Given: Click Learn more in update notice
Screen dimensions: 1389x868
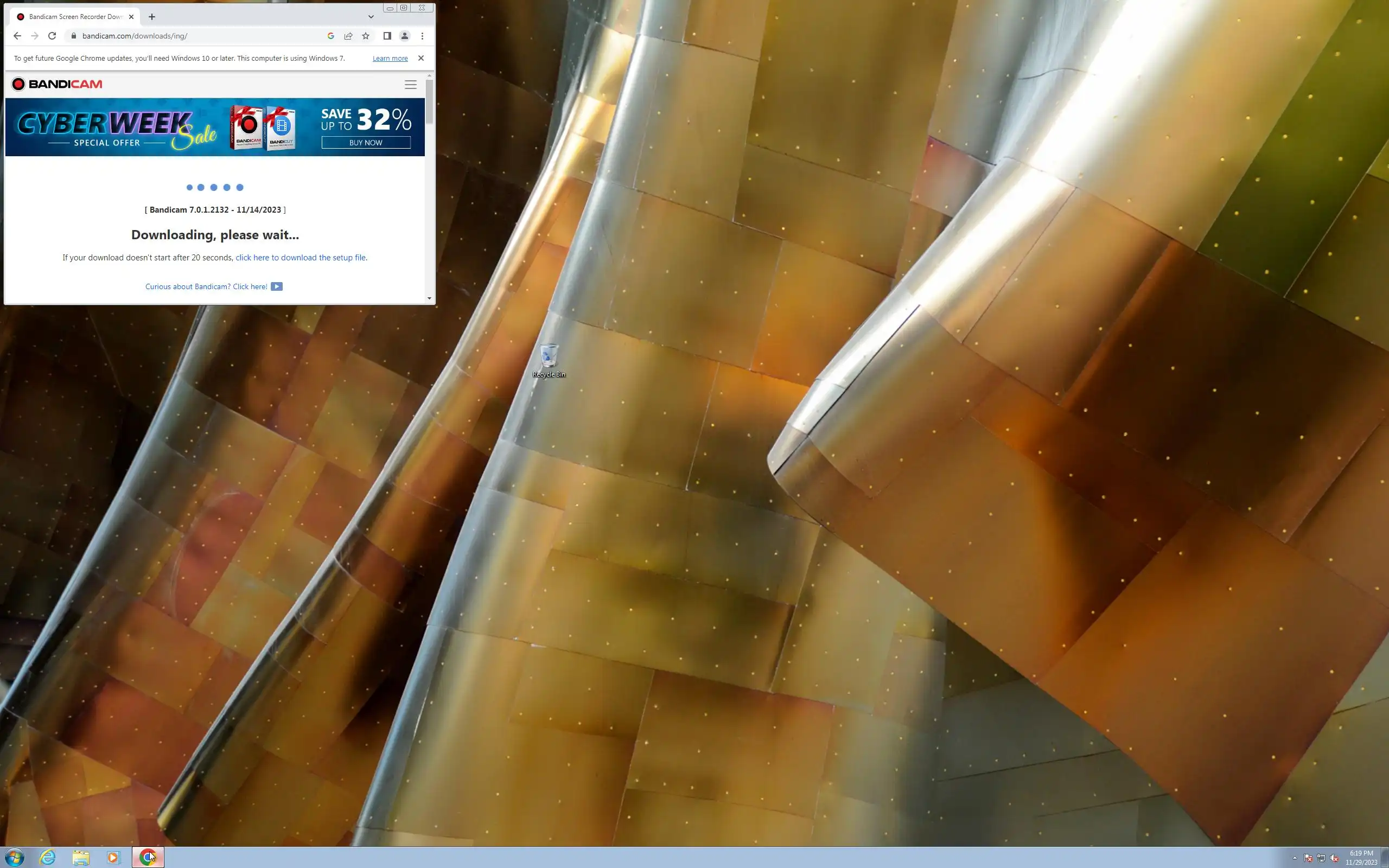Looking at the screenshot, I should pos(390,59).
